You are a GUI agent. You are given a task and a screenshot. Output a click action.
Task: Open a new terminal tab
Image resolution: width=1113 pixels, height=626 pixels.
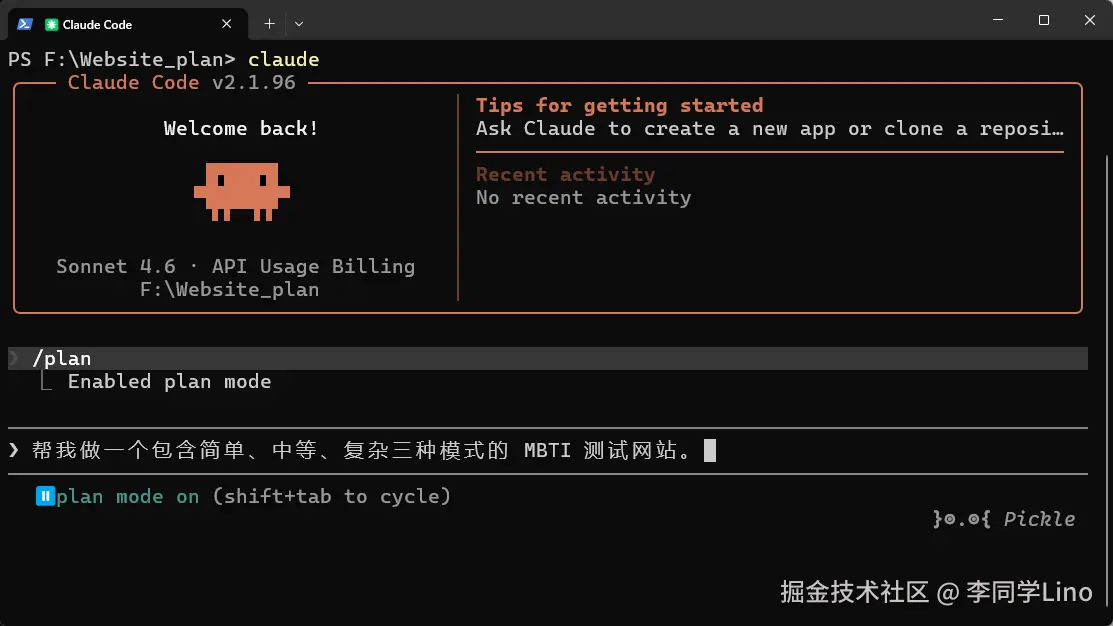269,24
